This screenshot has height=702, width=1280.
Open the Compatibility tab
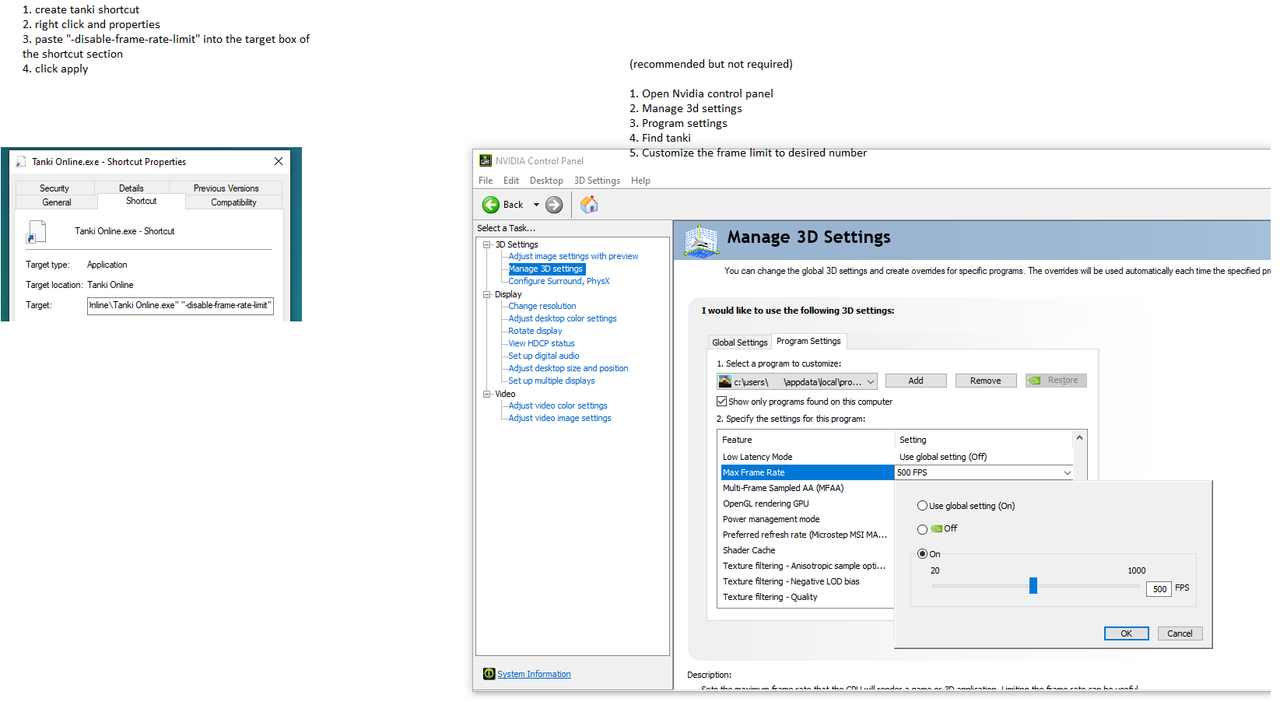click(x=234, y=202)
